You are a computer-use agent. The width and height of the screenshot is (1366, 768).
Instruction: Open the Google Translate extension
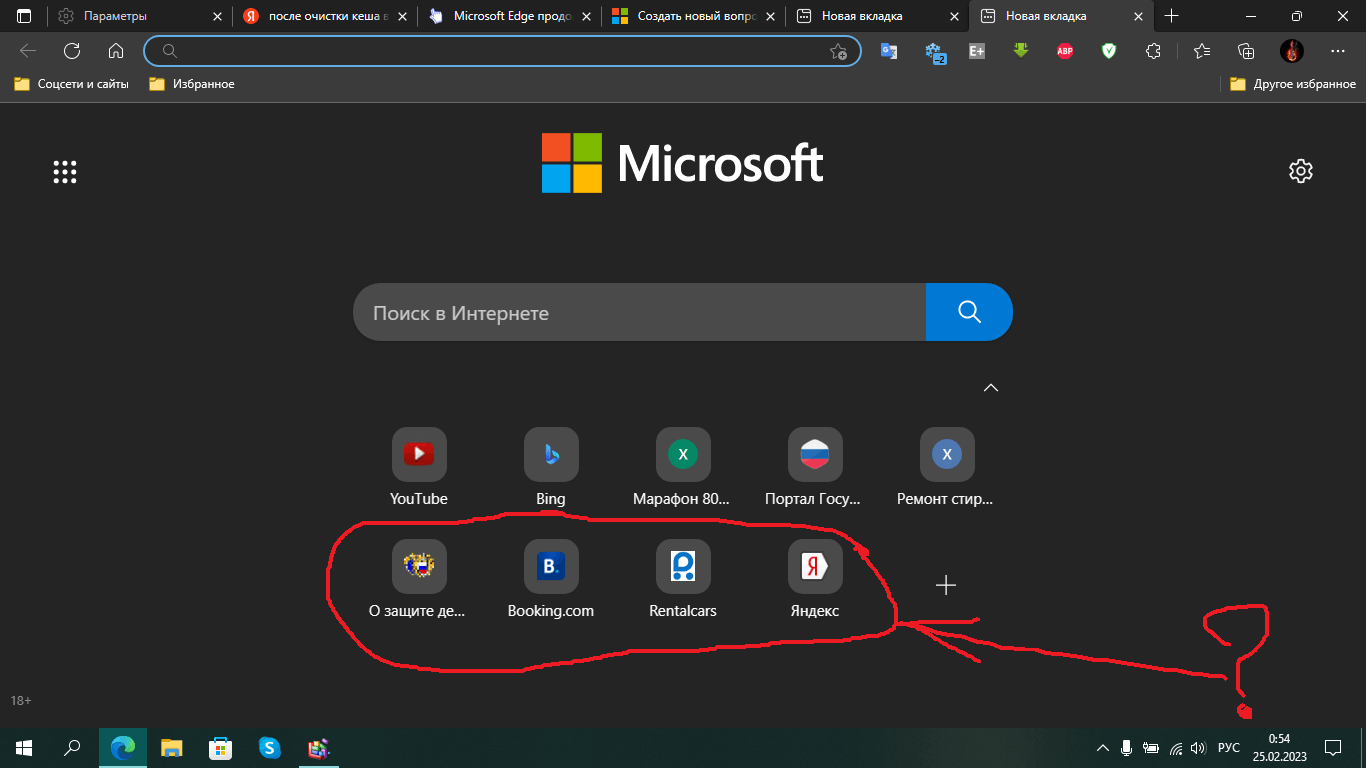(889, 51)
